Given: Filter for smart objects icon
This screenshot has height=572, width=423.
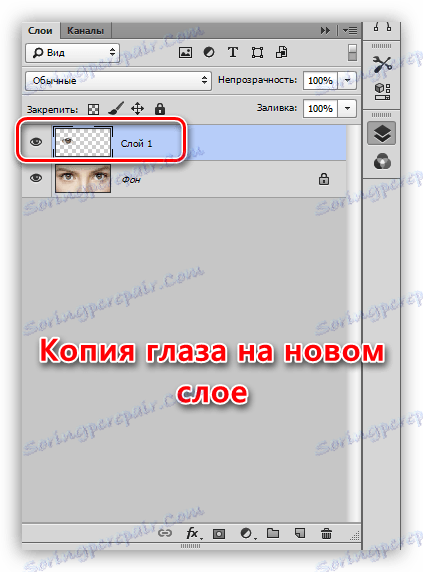Looking at the screenshot, I should (x=281, y=53).
